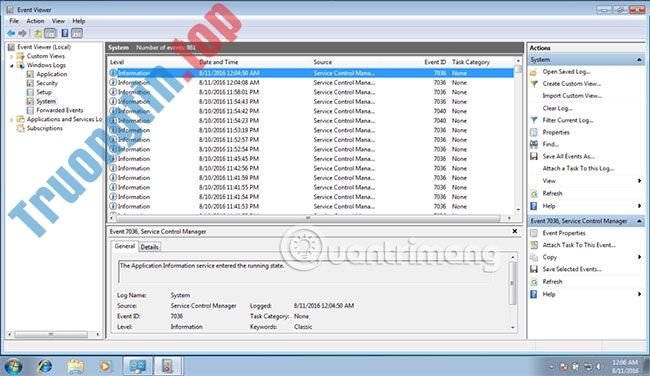Open the Copy submenu arrow in Actions
This screenshot has width=650, height=376.
click(x=640, y=257)
